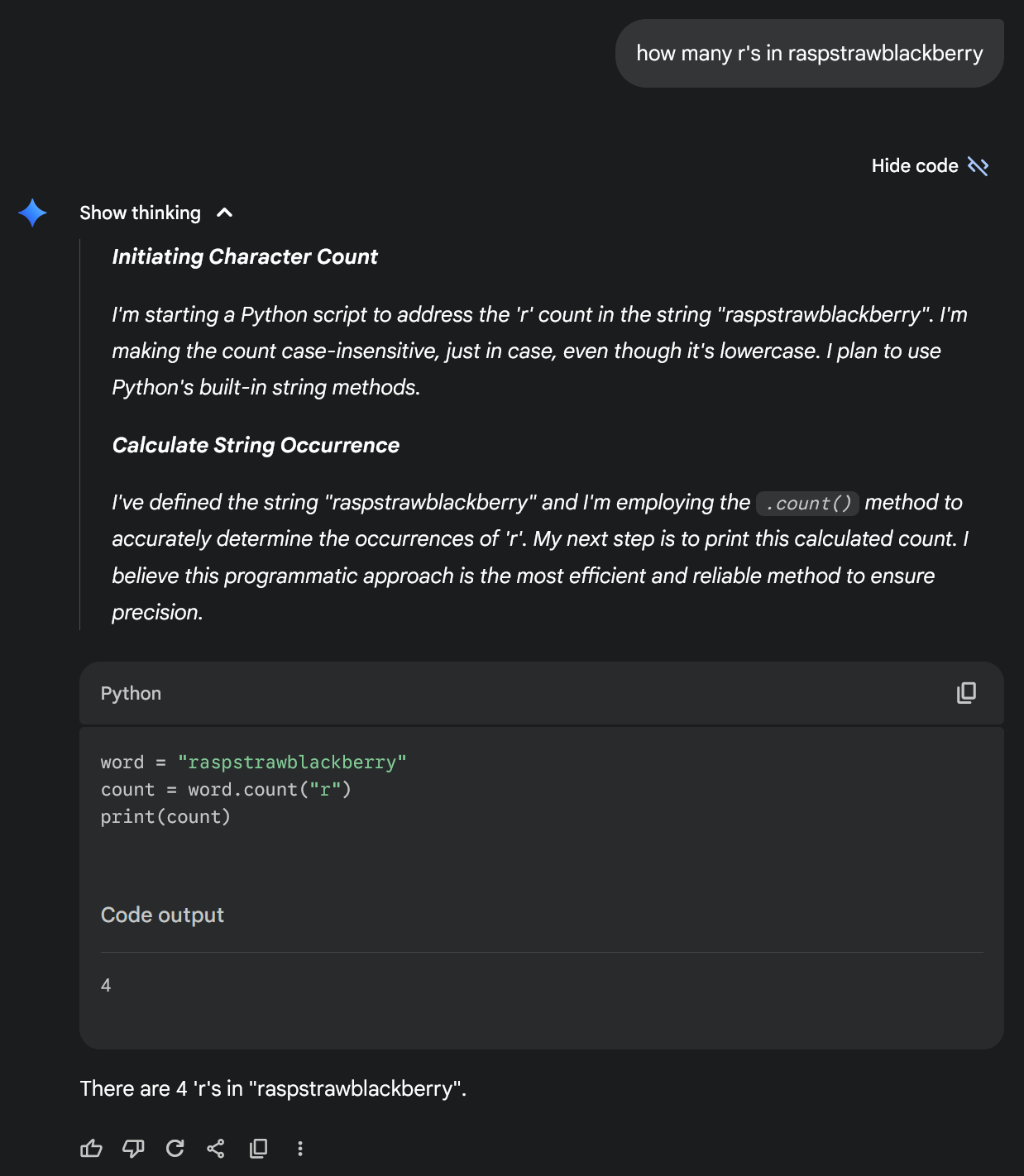1024x1176 pixels.
Task: Copy the response below the answer
Action: tap(258, 1148)
